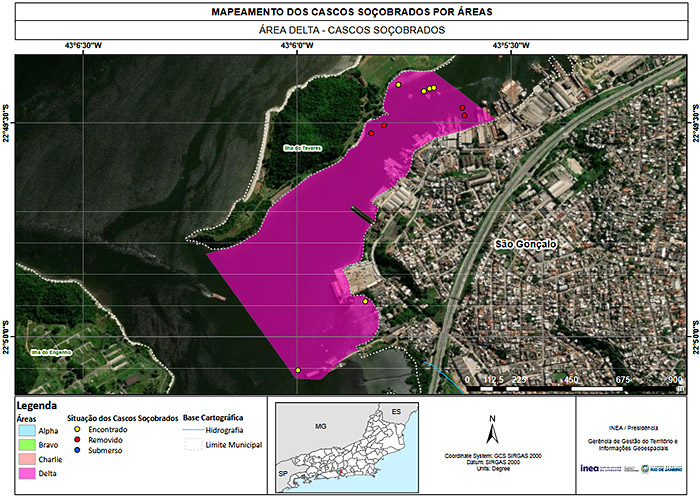This screenshot has height=497, width=700.
Task: Click the Delta magenta legend swatch
Action: [x=27, y=473]
